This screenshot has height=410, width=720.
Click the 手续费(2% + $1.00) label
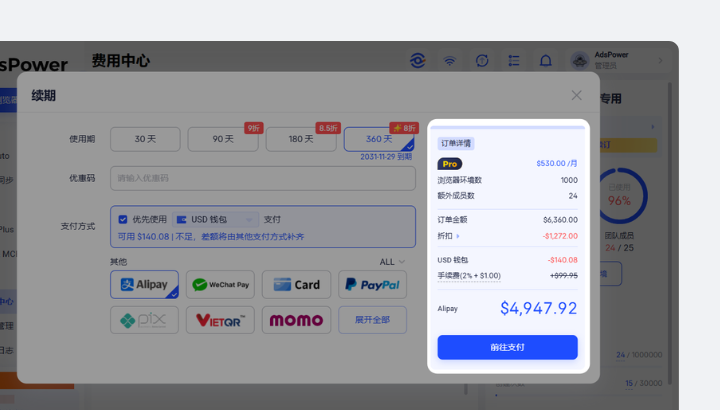coord(469,275)
